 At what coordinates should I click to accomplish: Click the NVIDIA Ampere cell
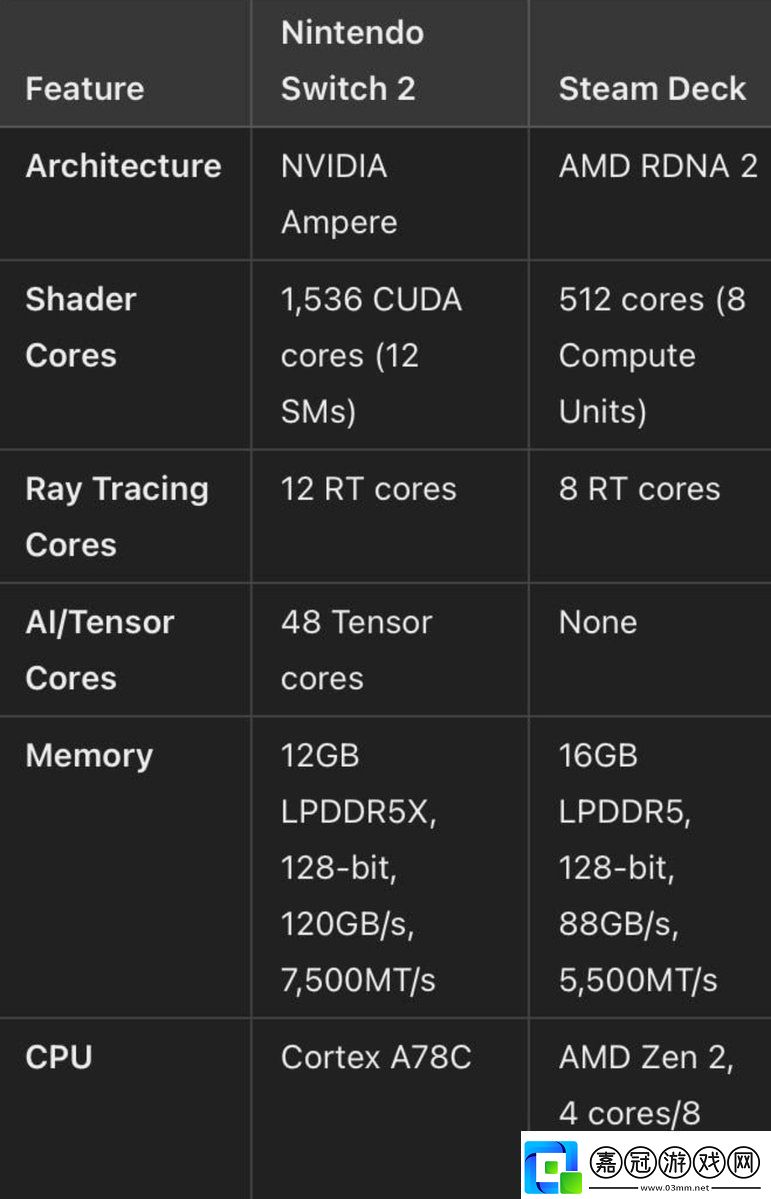click(x=339, y=194)
